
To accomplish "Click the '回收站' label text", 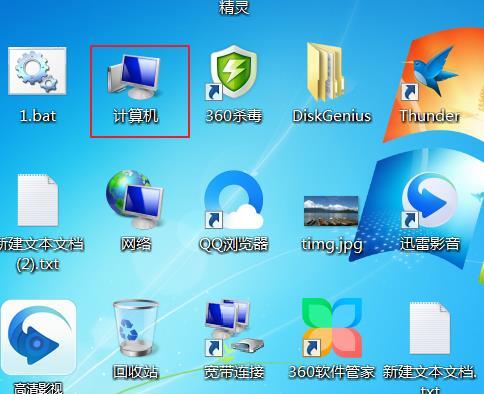I will click(136, 372).
